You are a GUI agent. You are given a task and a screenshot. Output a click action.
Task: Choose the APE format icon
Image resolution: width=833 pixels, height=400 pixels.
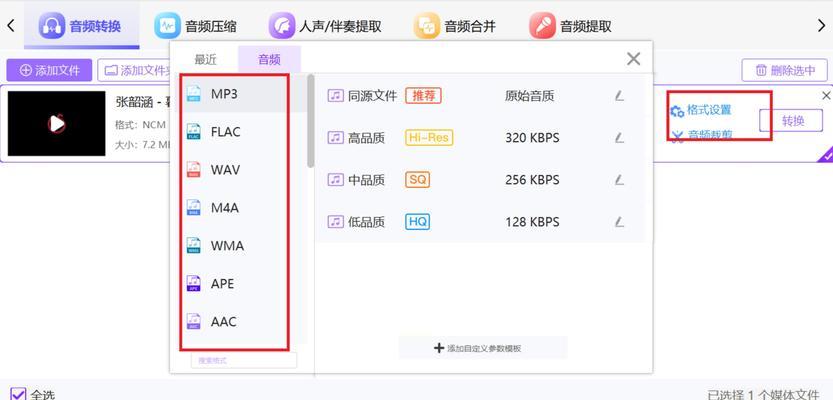pyautogui.click(x=194, y=283)
